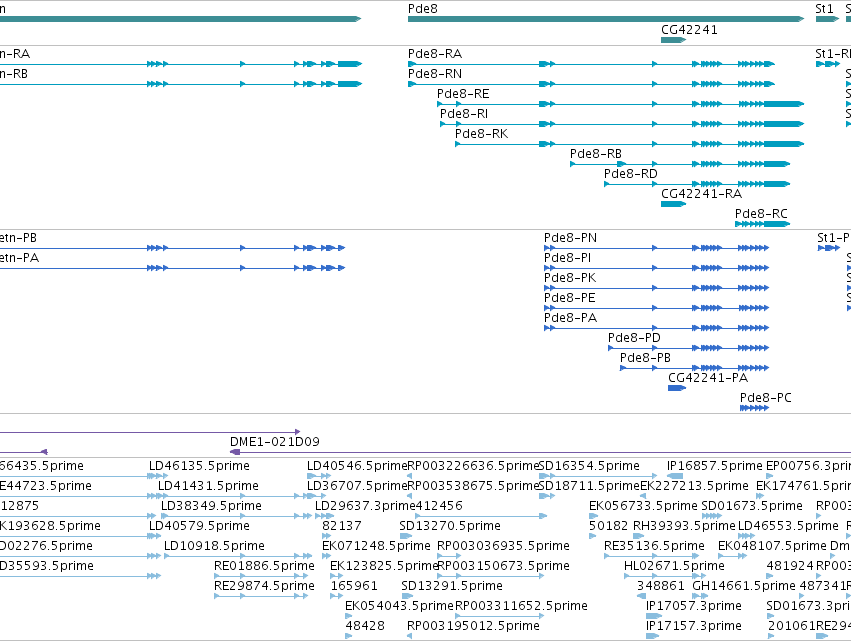The height and width of the screenshot is (641, 851).
Task: Click EST SD18711.5prime label
Action: click(x=589, y=486)
